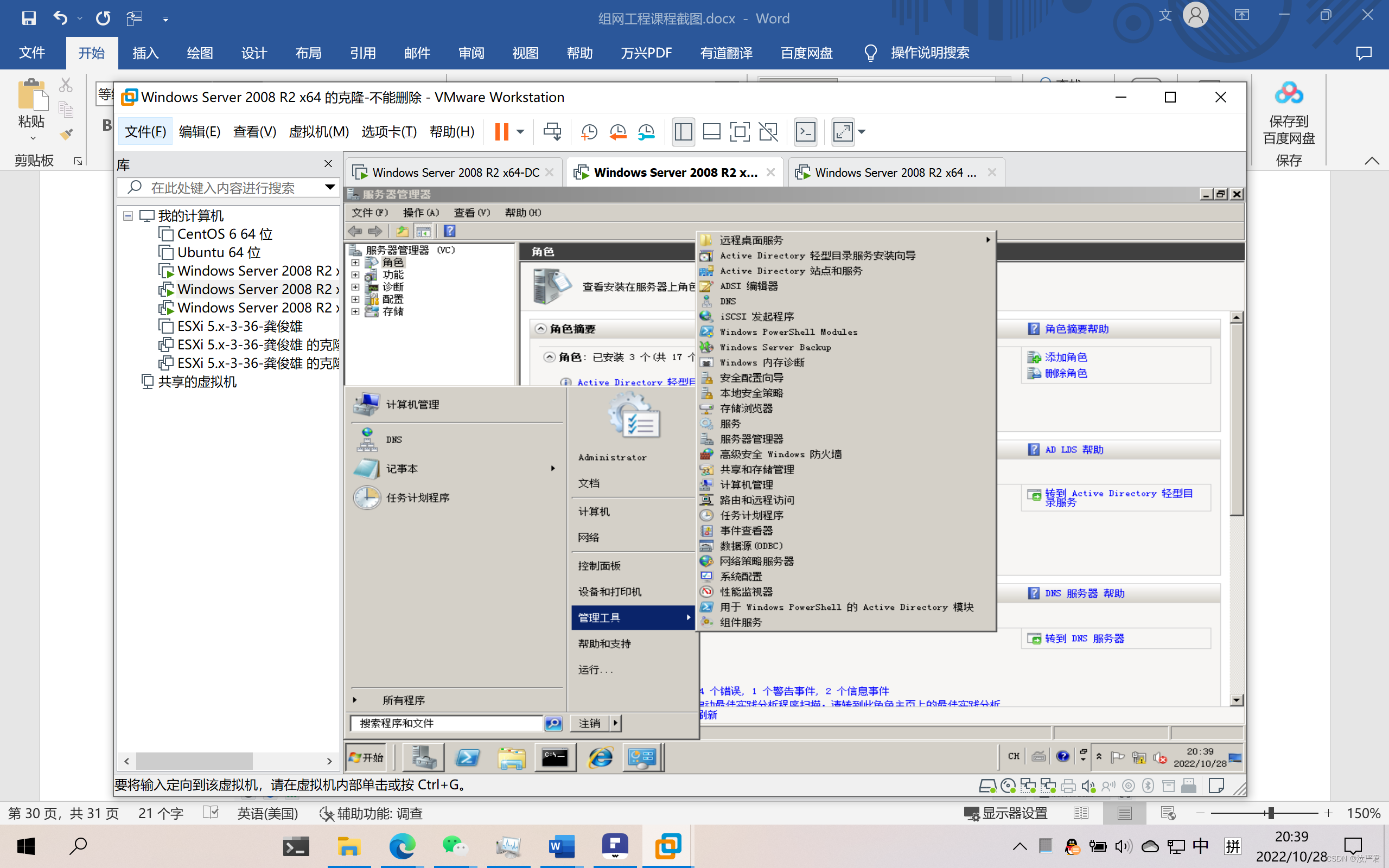This screenshot has width=1389, height=868.
Task: Open PowerShell from the VM taskbar
Action: [x=467, y=758]
